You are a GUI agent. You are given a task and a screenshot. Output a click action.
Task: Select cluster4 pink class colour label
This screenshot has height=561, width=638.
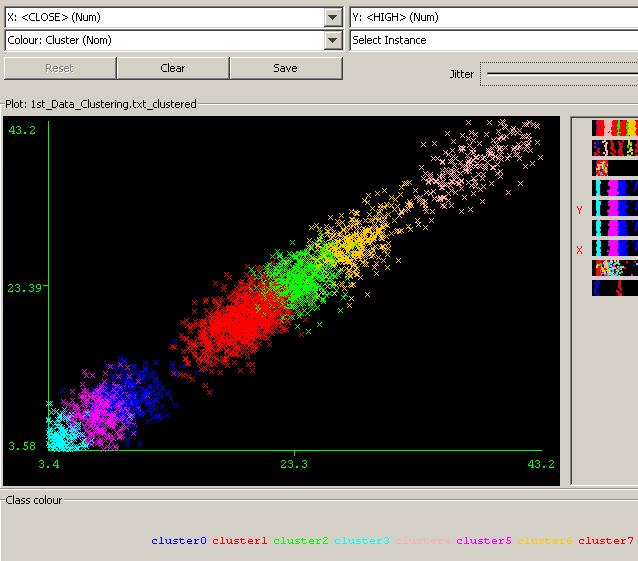coord(423,541)
